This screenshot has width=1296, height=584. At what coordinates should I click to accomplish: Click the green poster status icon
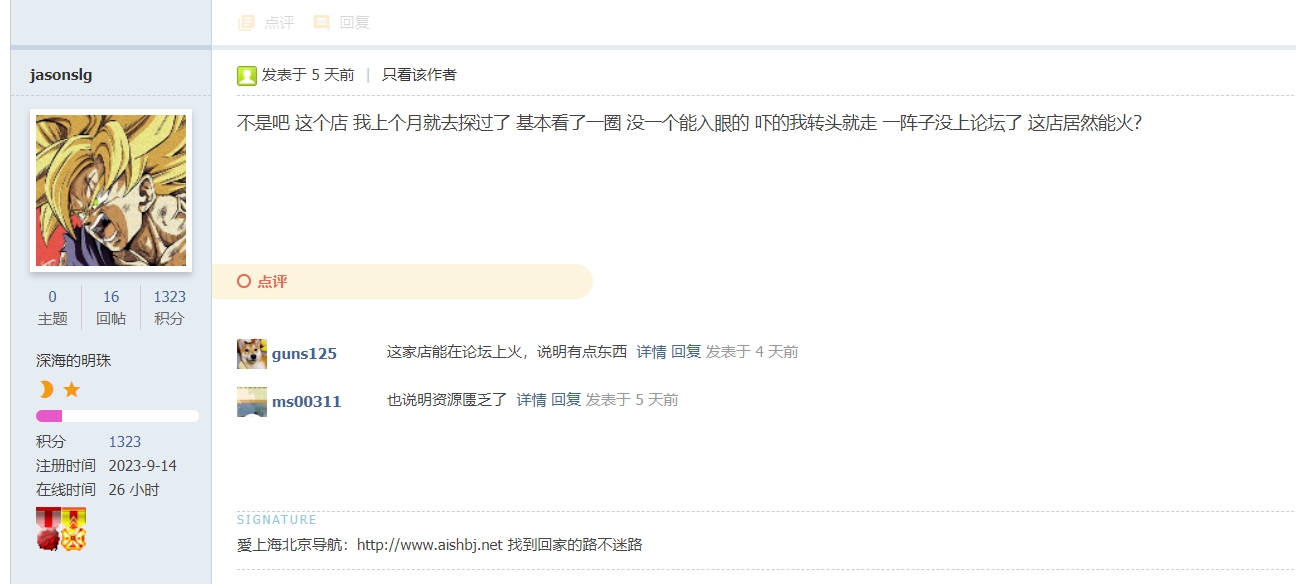pos(247,75)
